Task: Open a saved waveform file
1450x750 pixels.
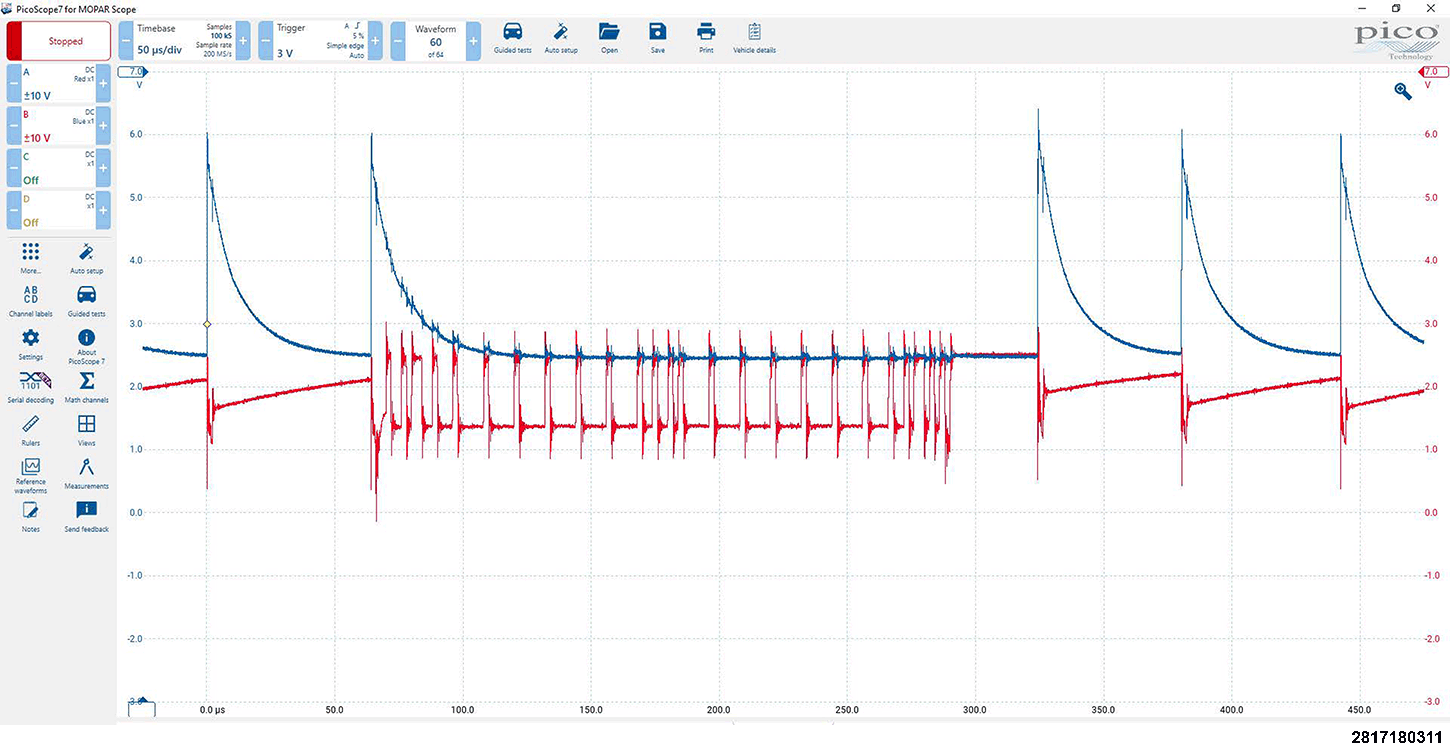Action: pyautogui.click(x=609, y=36)
